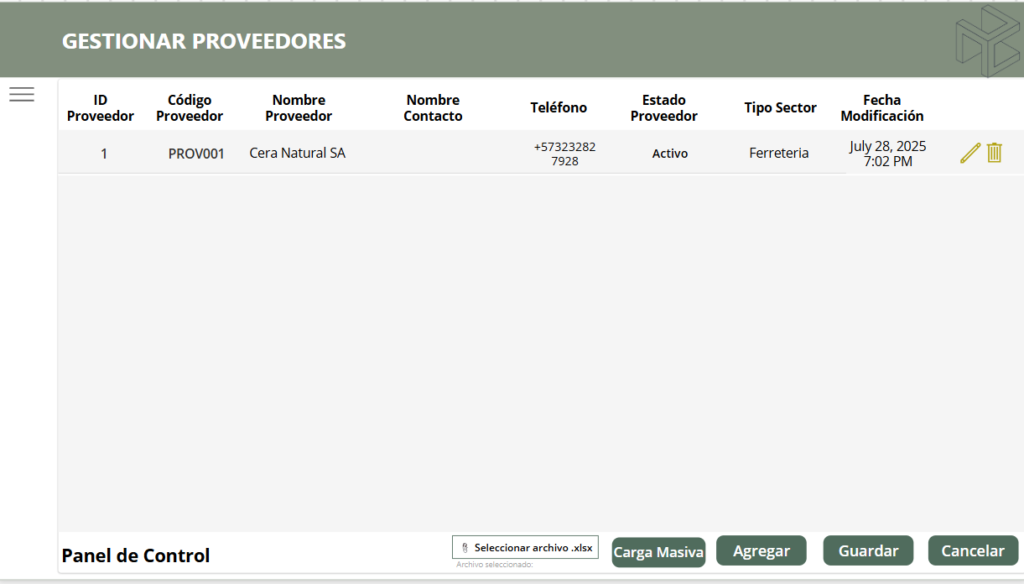
Task: Click the Tipo Sector column header
Action: point(780,108)
